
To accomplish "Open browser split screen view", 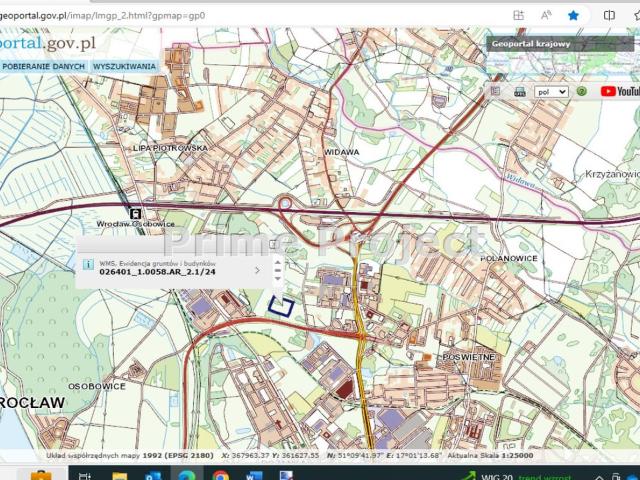I will (x=610, y=16).
